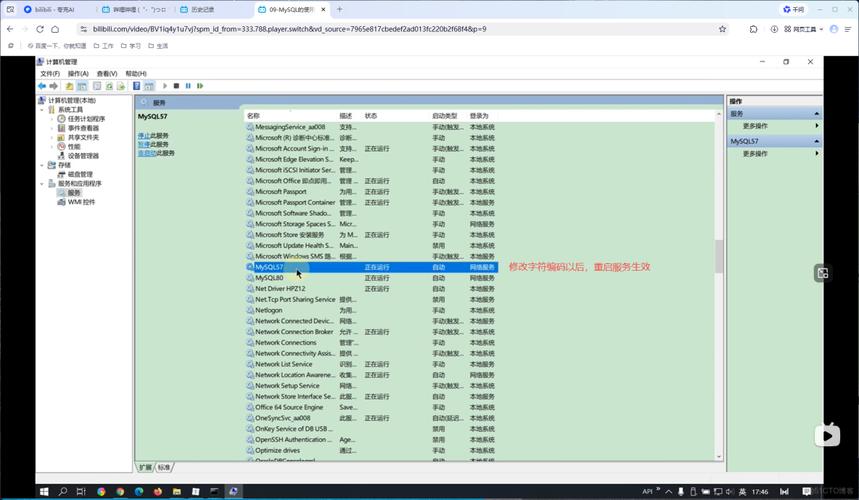Open the 文件(F) menu

point(50,73)
